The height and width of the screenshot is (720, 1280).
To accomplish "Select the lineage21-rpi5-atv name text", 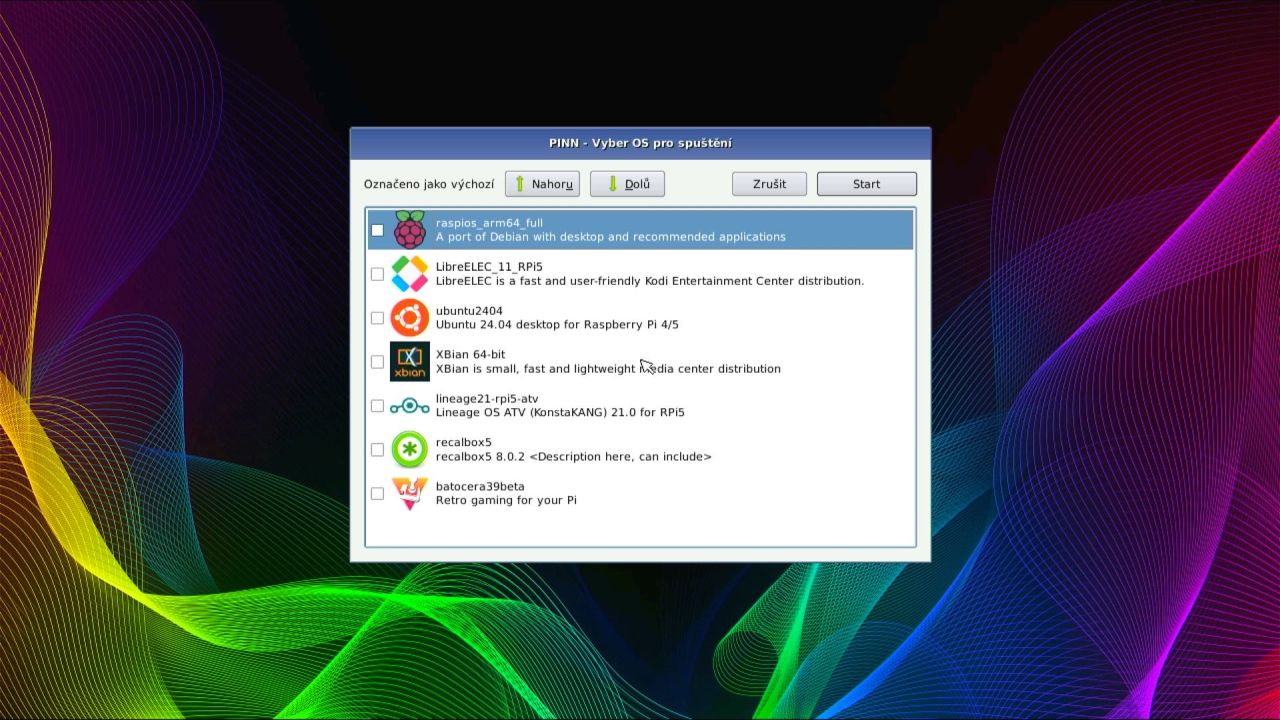I will 487,399.
